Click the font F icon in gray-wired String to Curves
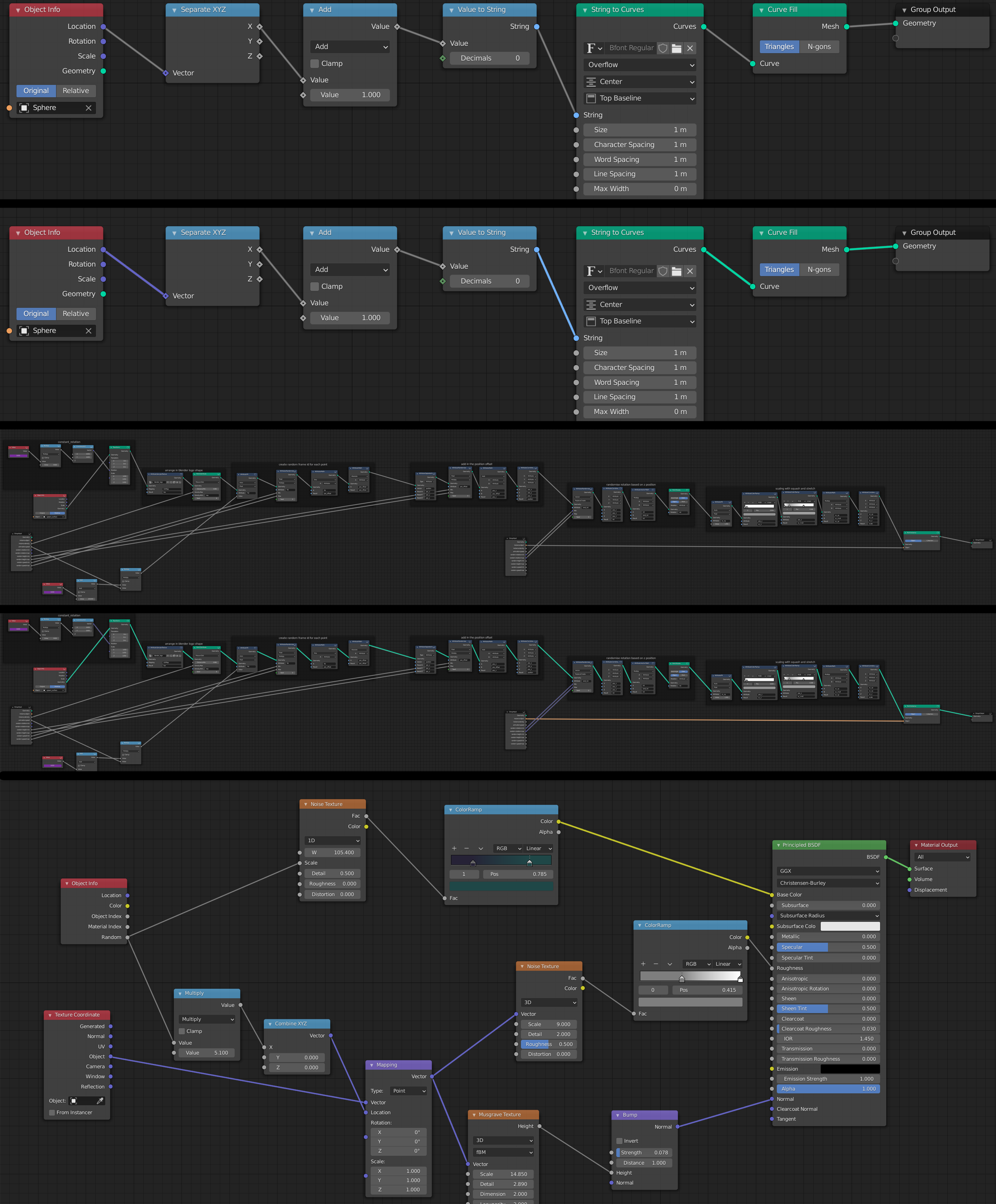 point(594,48)
